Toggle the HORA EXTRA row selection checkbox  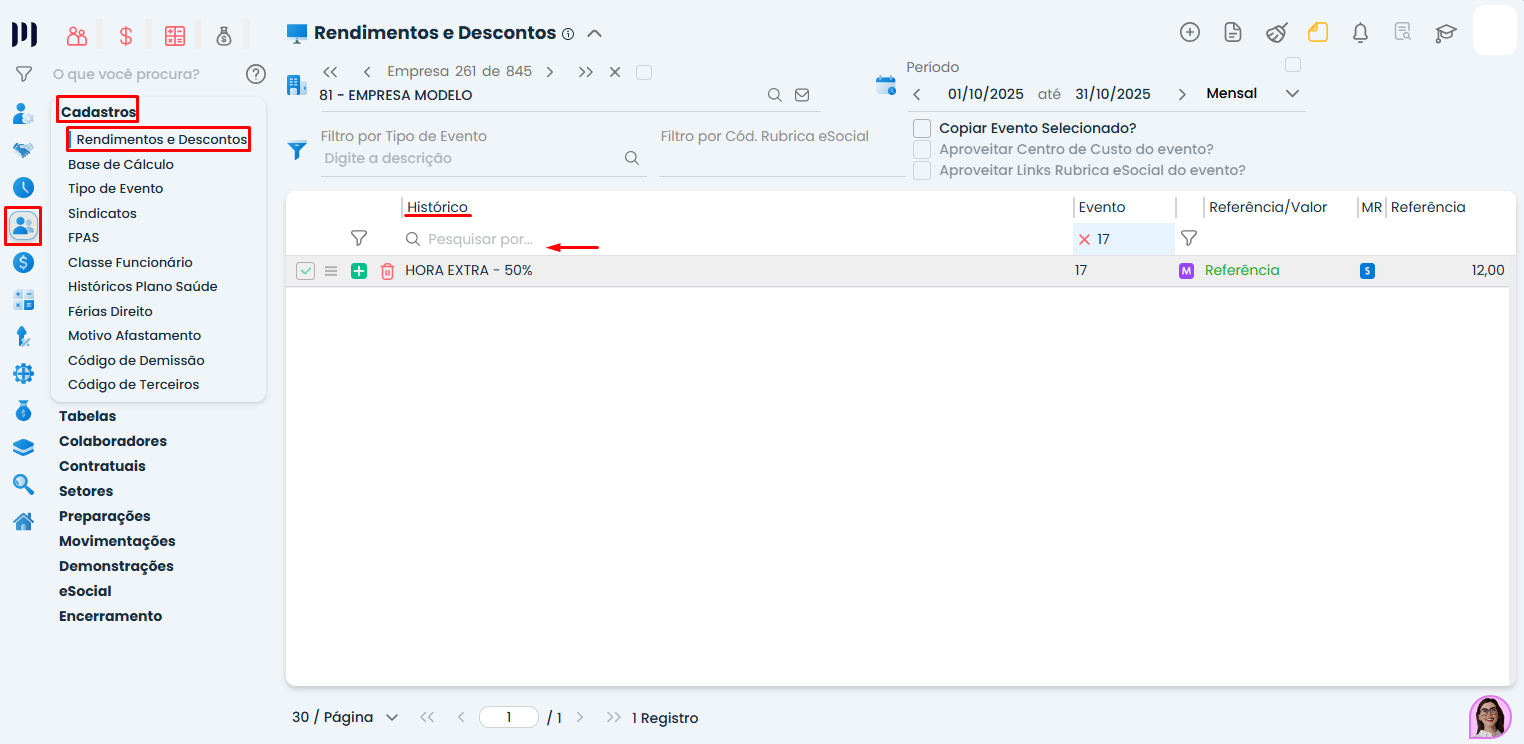[305, 271]
